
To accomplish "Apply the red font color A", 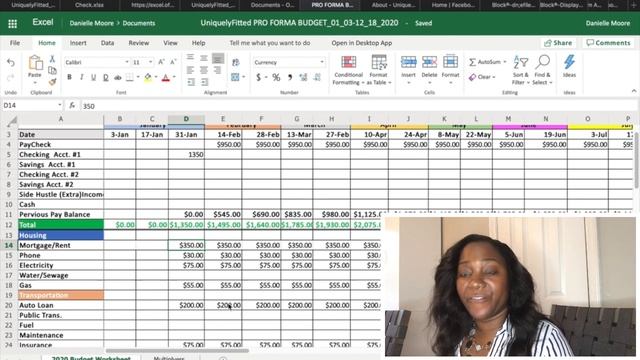I will coord(166,77).
